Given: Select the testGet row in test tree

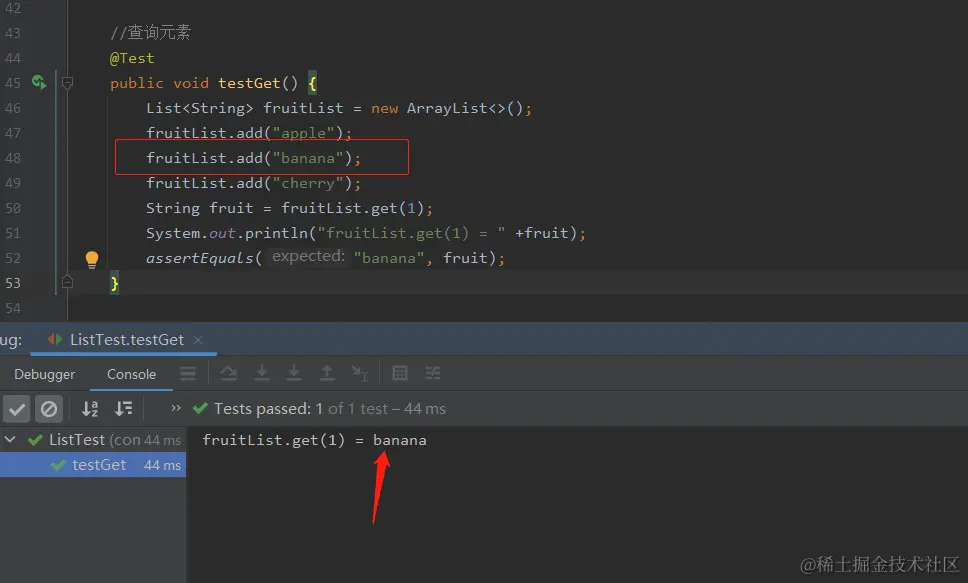Looking at the screenshot, I should (x=93, y=465).
